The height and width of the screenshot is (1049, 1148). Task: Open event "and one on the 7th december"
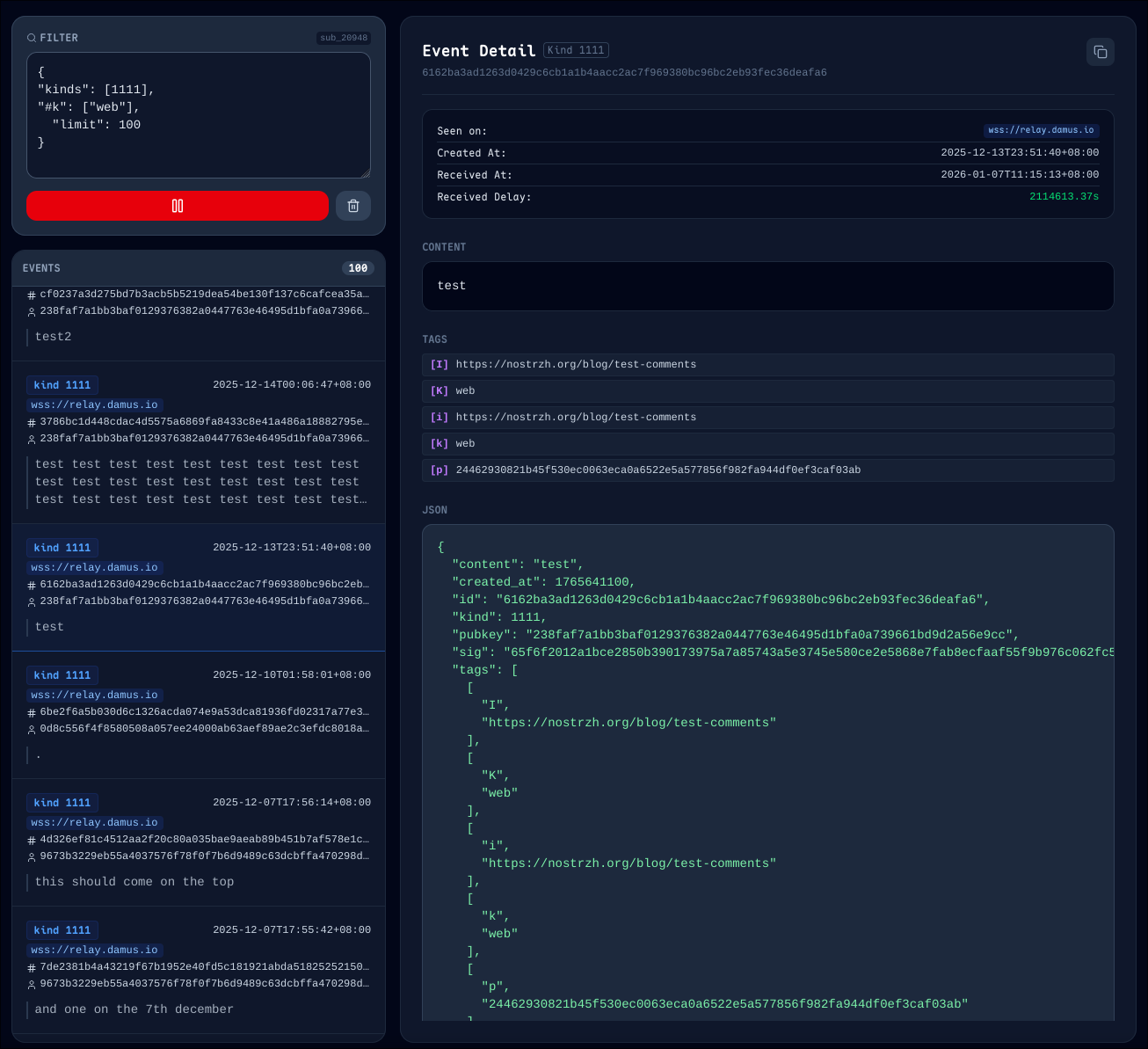coord(198,969)
